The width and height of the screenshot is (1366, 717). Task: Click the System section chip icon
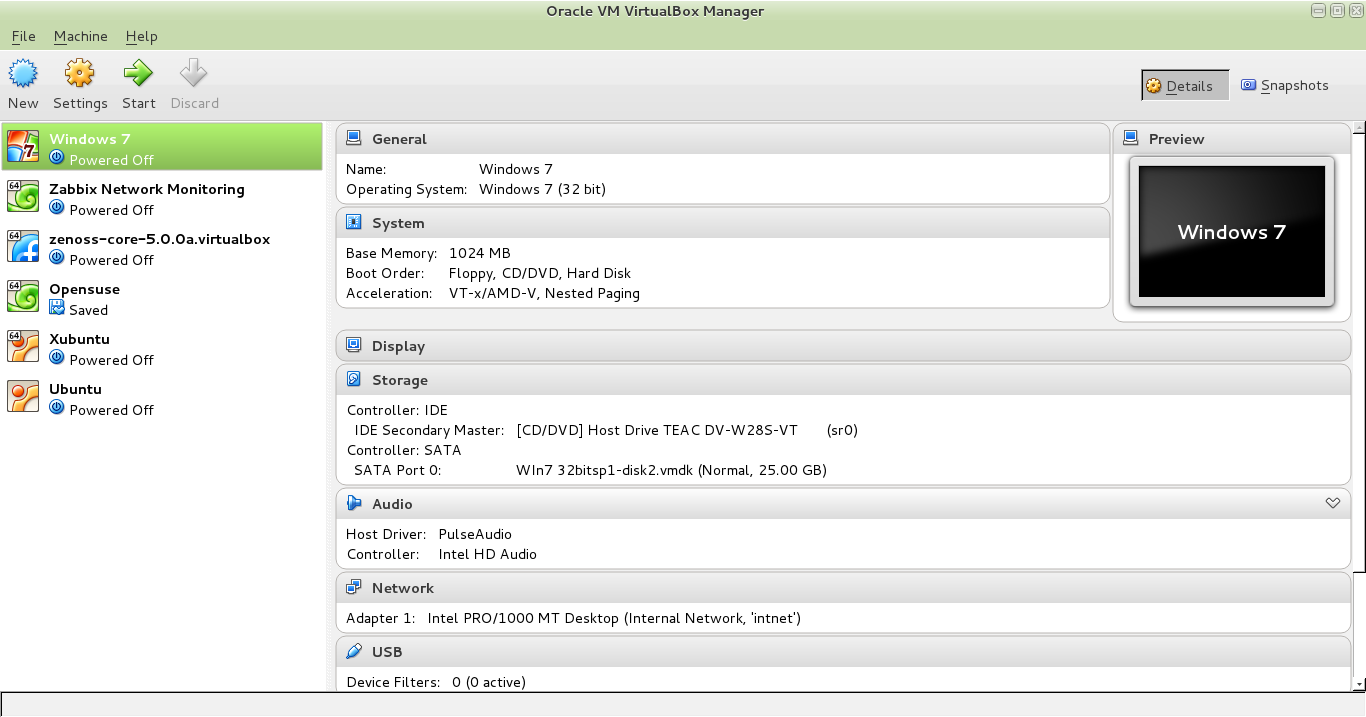point(353,222)
